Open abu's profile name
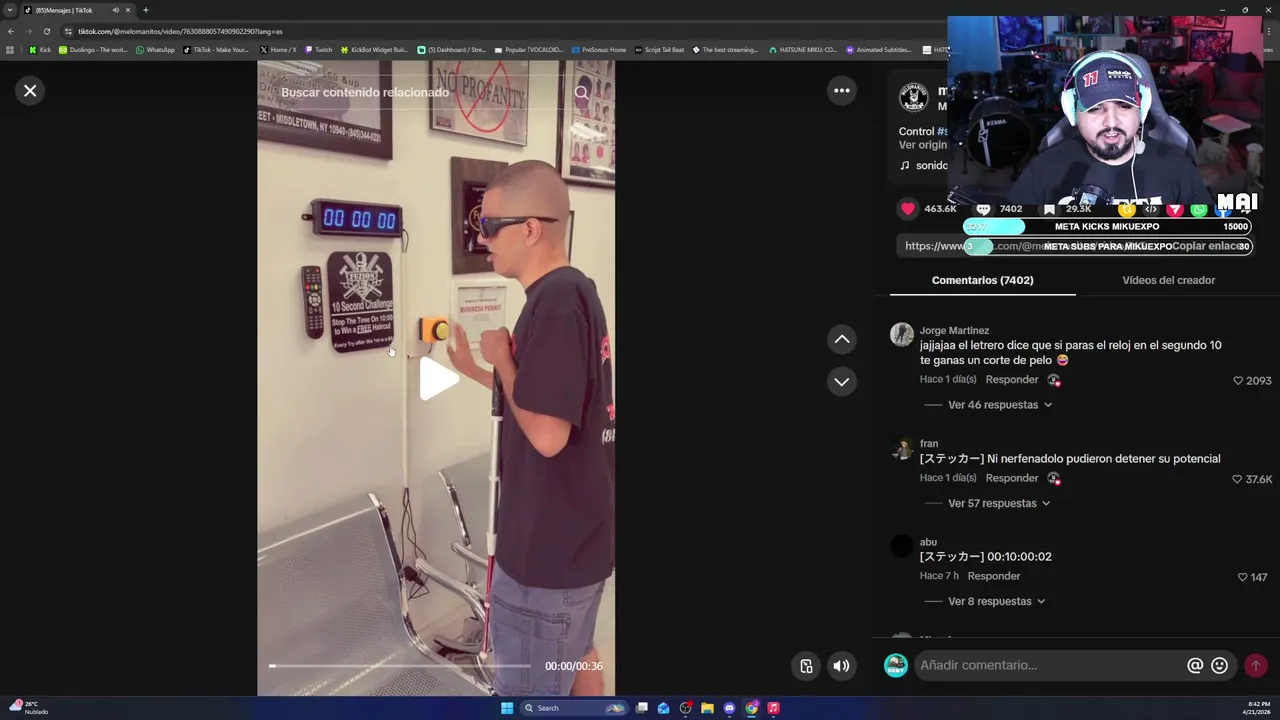The height and width of the screenshot is (720, 1280). (928, 542)
